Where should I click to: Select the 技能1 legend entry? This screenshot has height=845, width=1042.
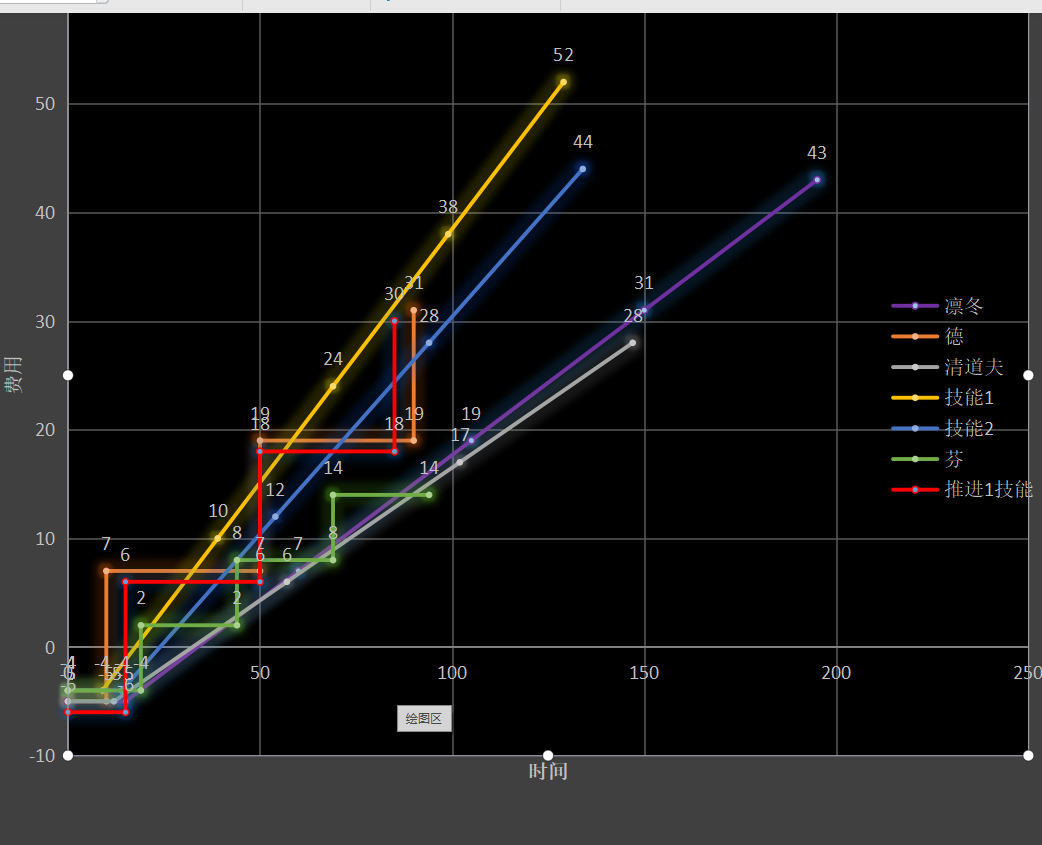point(943,397)
